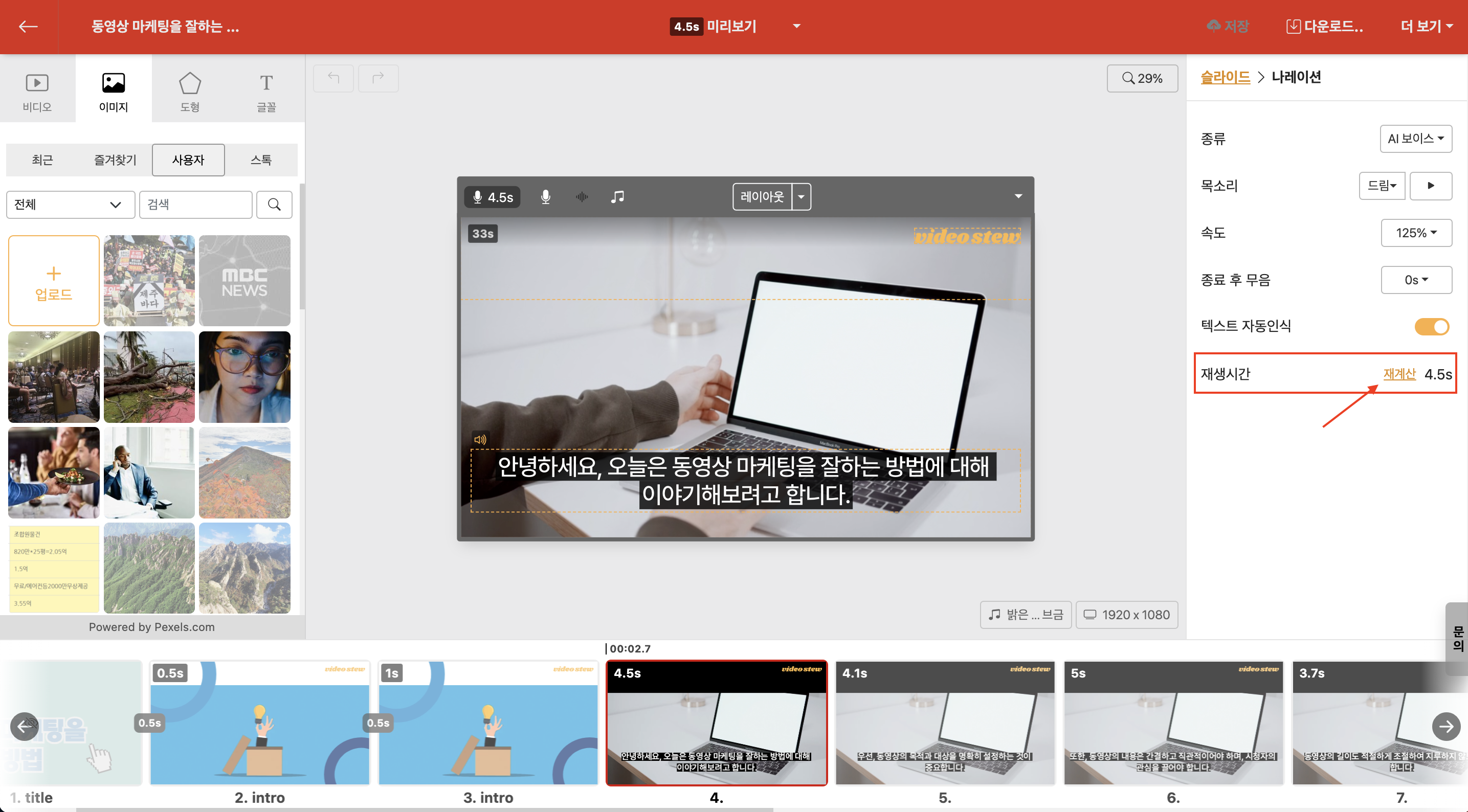Click the undo arrow button
The width and height of the screenshot is (1468, 812).
pos(333,78)
